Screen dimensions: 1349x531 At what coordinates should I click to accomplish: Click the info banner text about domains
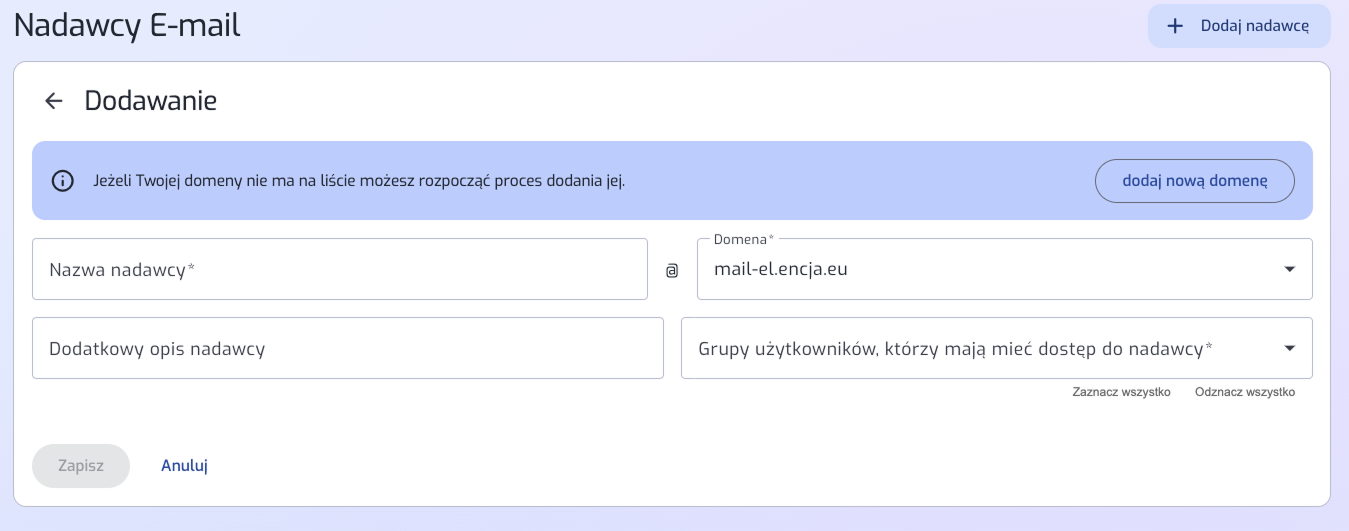[x=358, y=181]
